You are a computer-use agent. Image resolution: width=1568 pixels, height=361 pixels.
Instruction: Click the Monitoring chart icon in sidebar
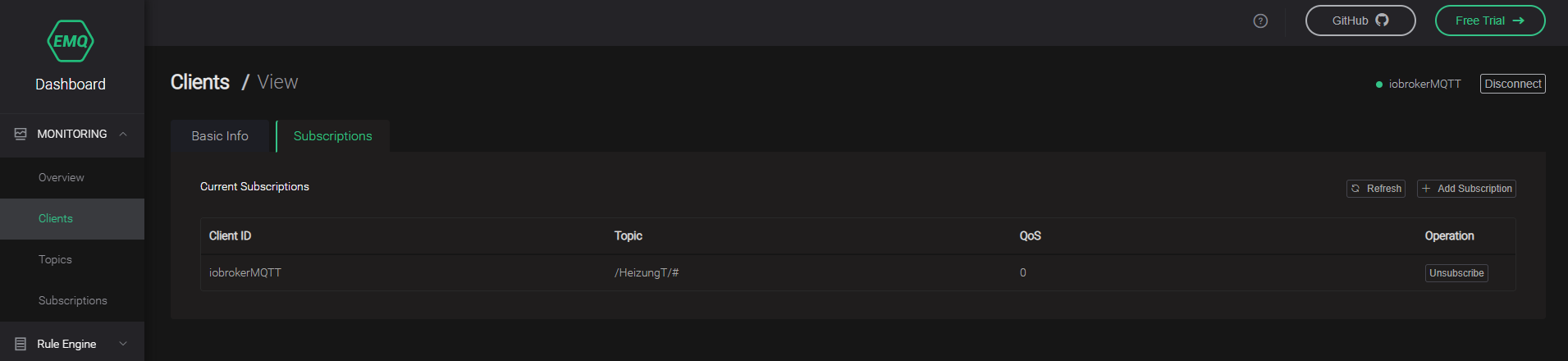[x=21, y=134]
